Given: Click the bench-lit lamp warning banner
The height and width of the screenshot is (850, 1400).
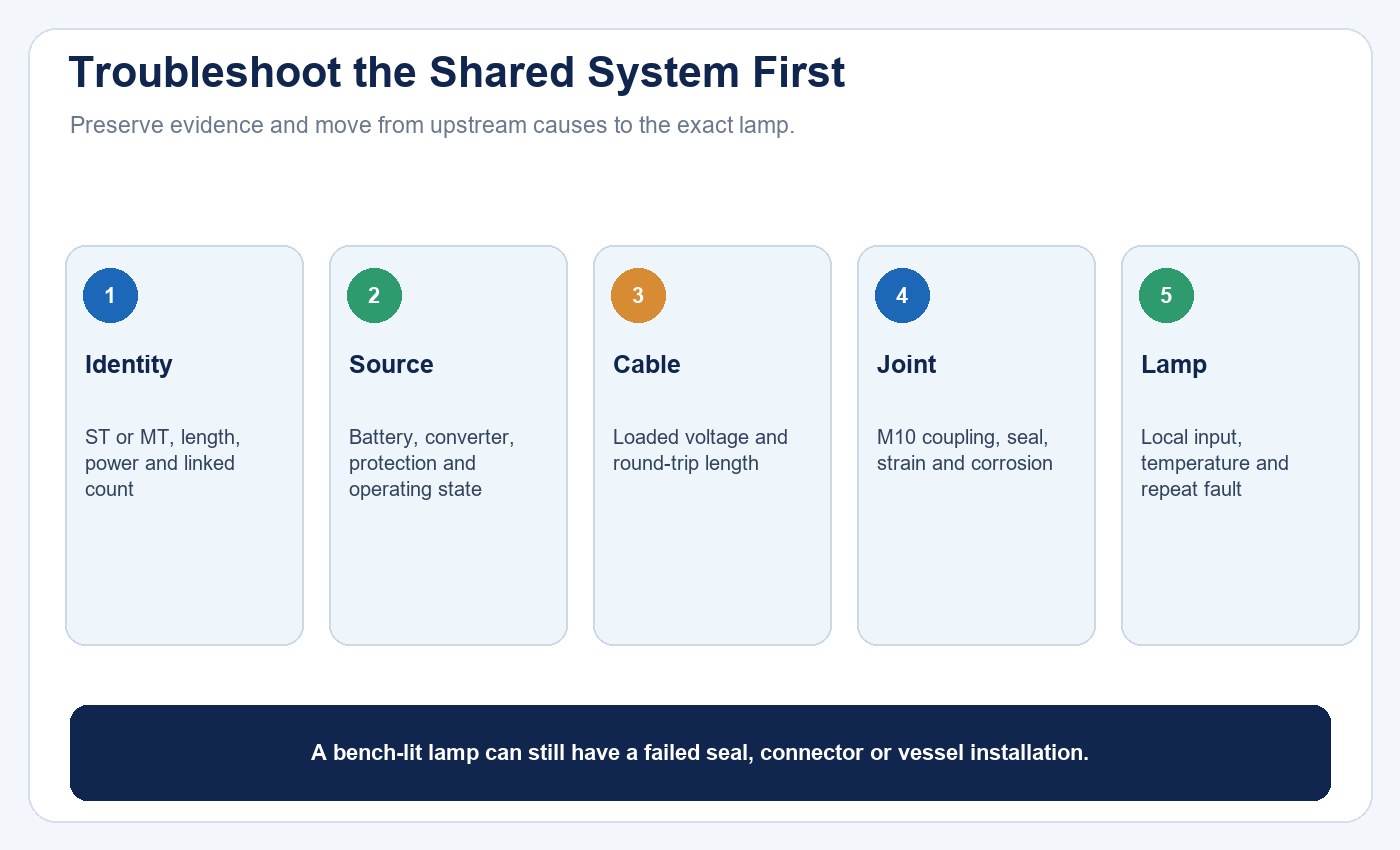Looking at the screenshot, I should 700,753.
